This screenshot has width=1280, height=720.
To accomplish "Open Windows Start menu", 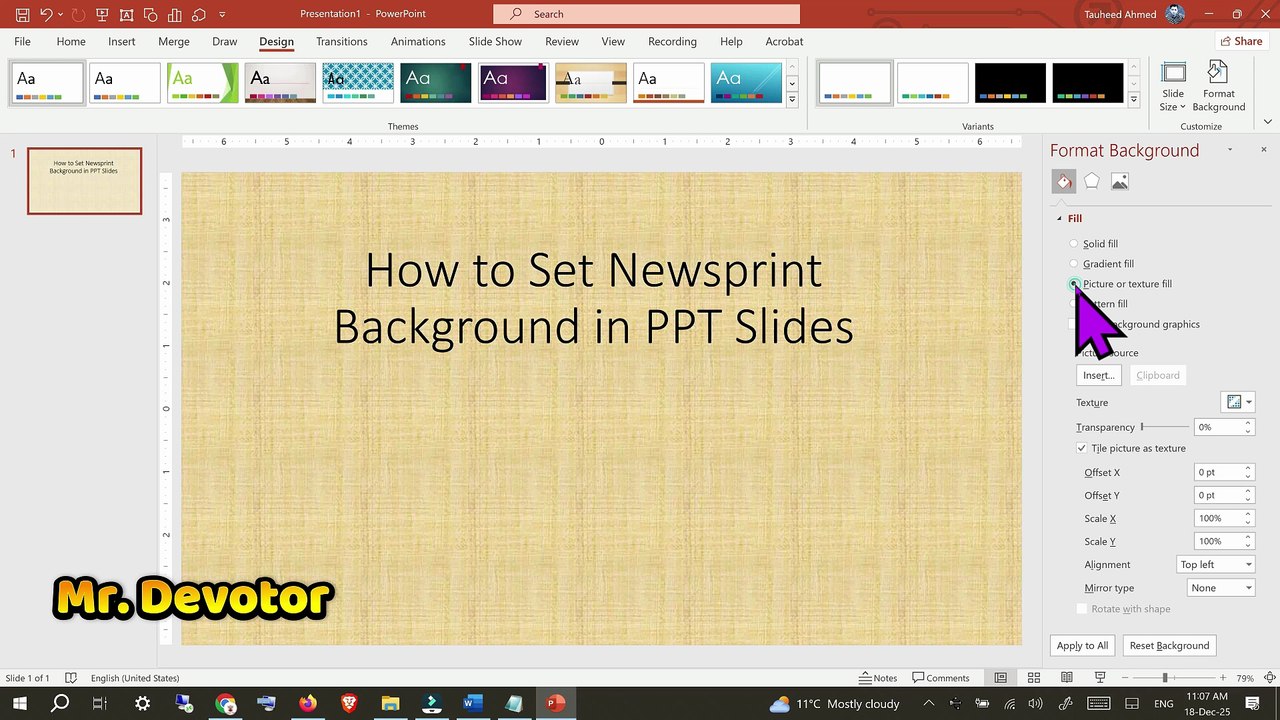I will [19, 703].
